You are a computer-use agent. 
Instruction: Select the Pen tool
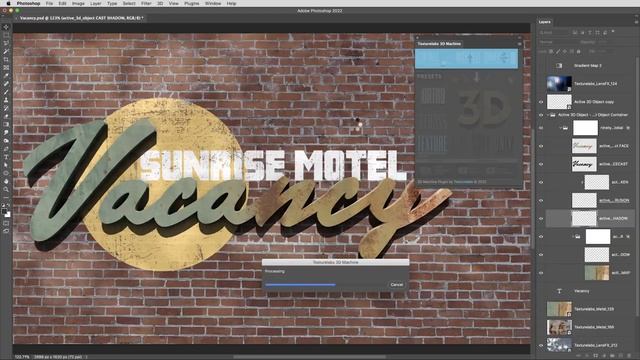6,149
